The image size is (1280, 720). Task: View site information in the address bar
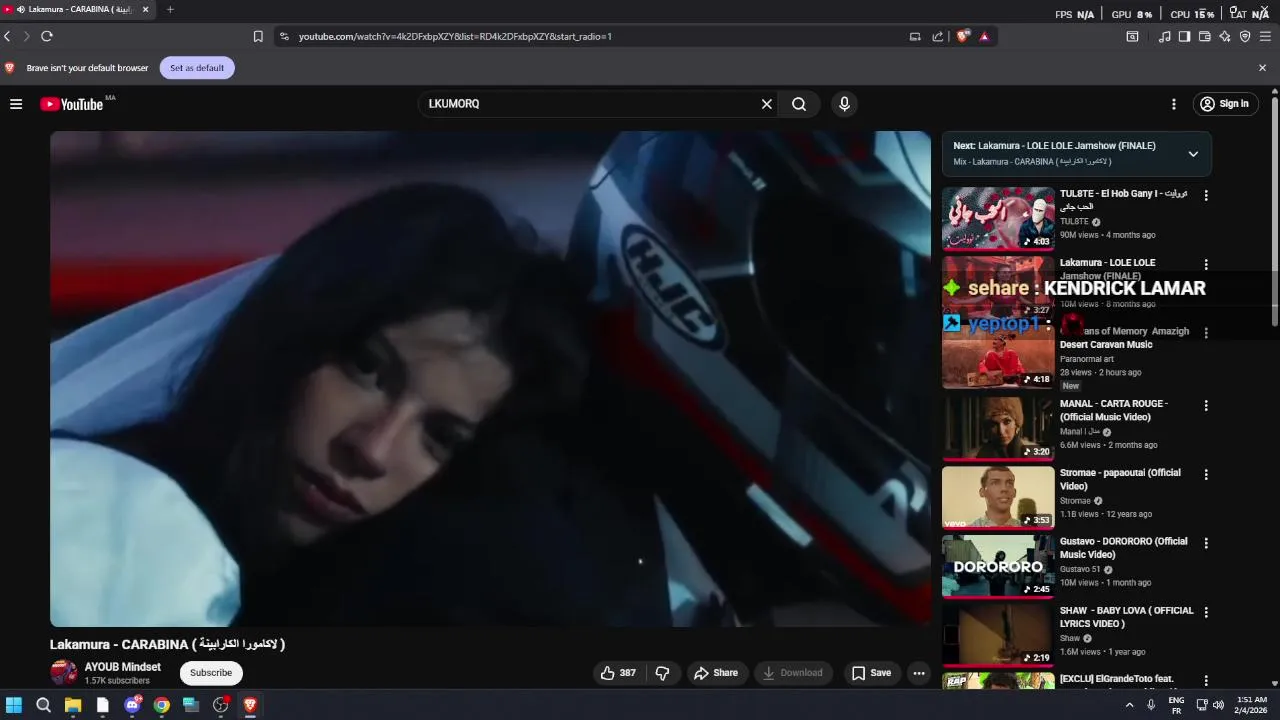[284, 36]
